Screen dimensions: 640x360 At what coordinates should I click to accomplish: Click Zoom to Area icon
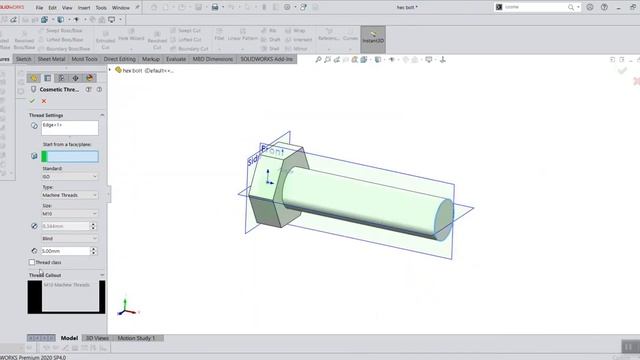click(x=327, y=60)
